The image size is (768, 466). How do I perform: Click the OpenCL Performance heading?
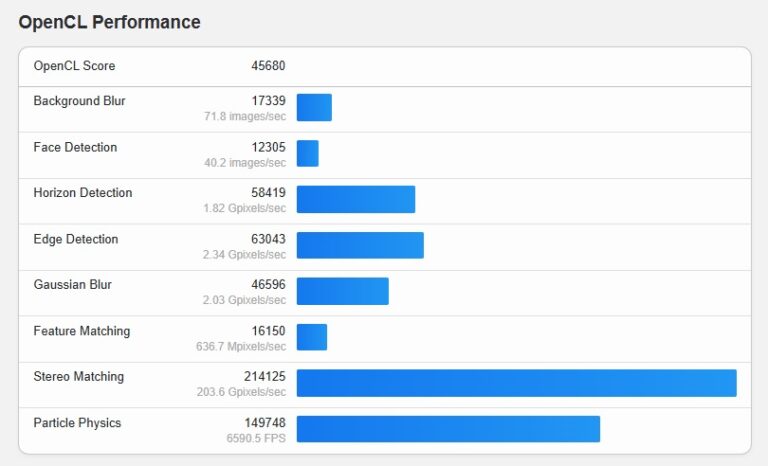click(x=109, y=22)
